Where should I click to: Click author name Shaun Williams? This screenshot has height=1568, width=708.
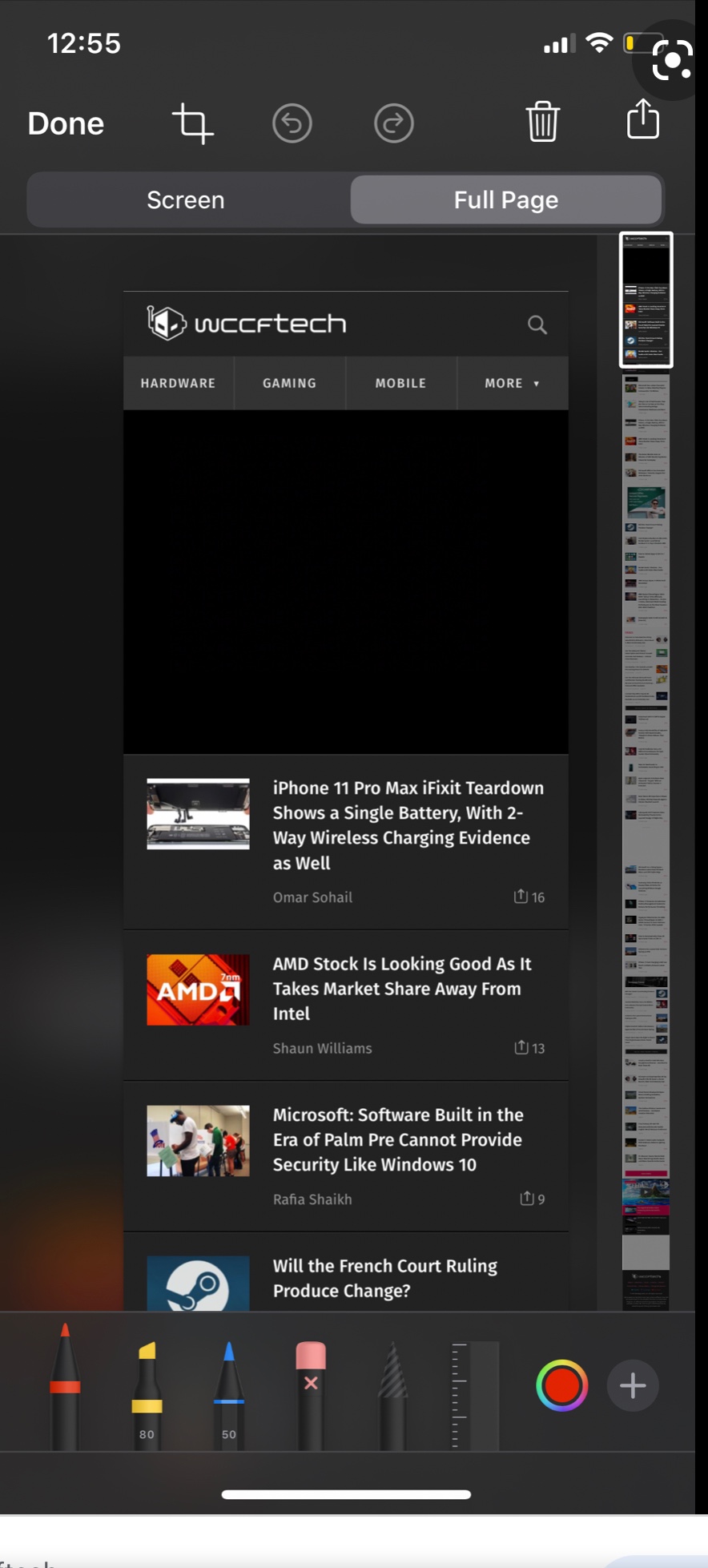[x=322, y=1048]
